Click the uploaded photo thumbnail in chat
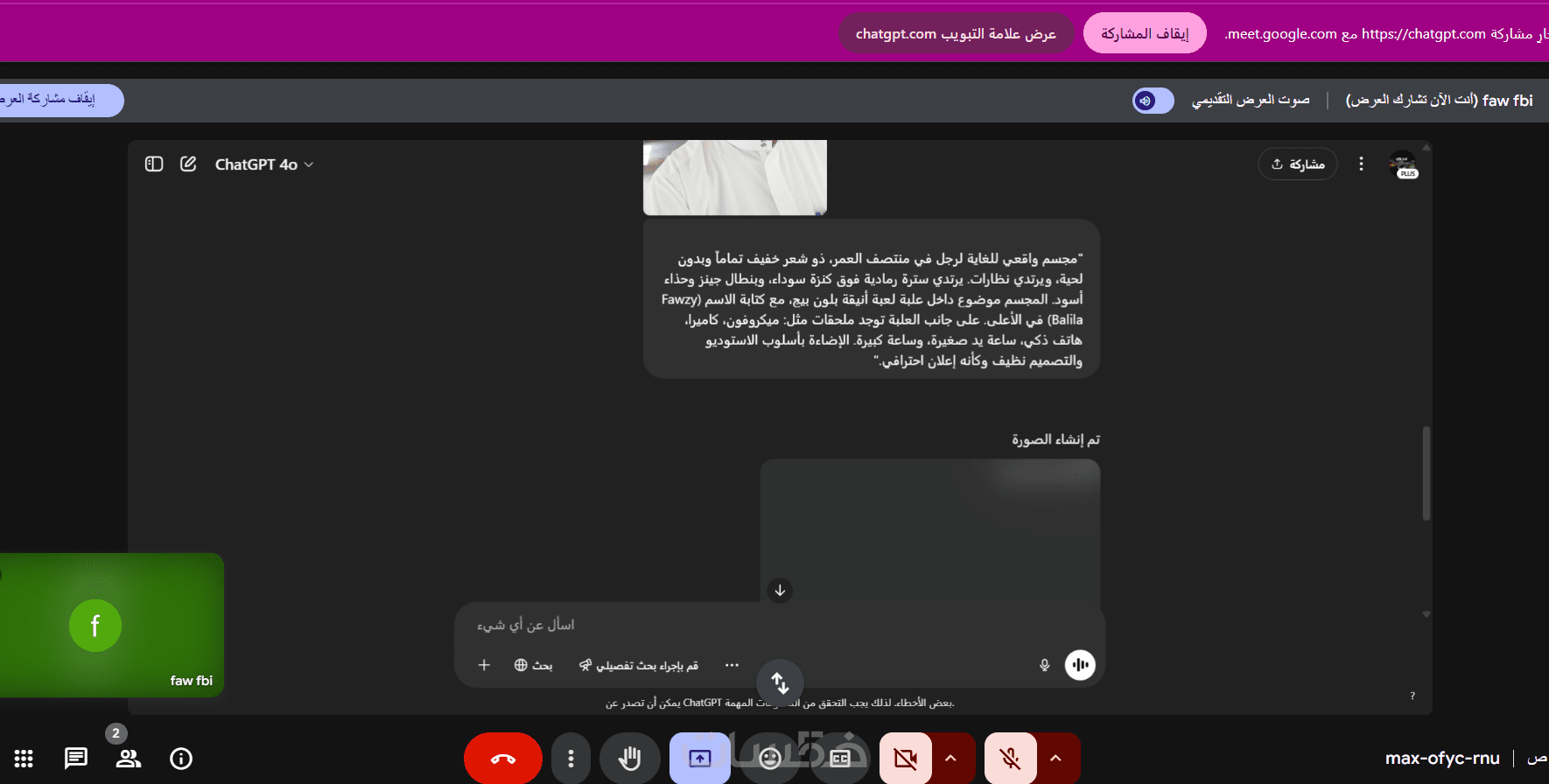Screen dimensions: 1549x784 pos(735,178)
